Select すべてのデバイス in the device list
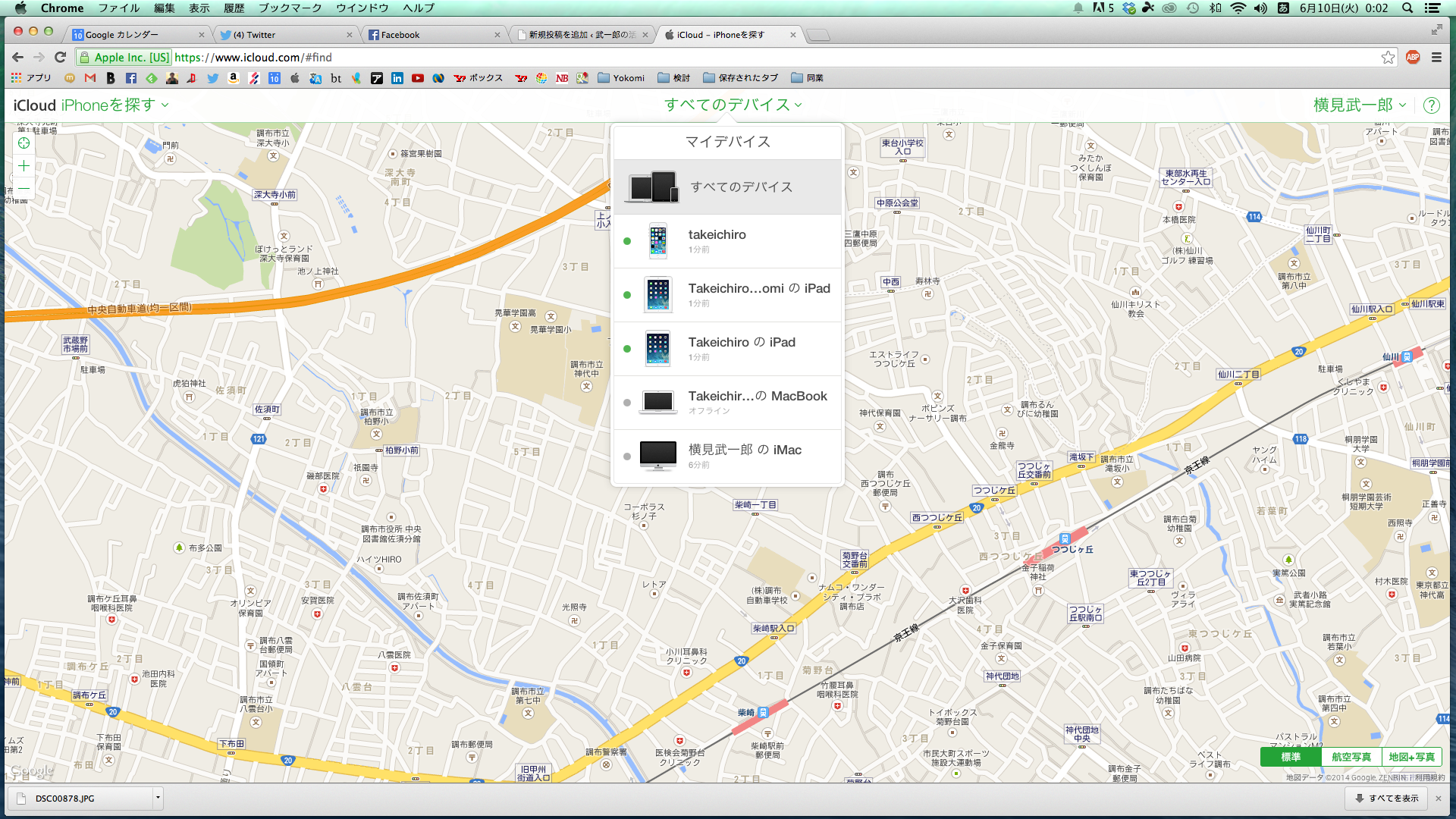 pos(727,187)
